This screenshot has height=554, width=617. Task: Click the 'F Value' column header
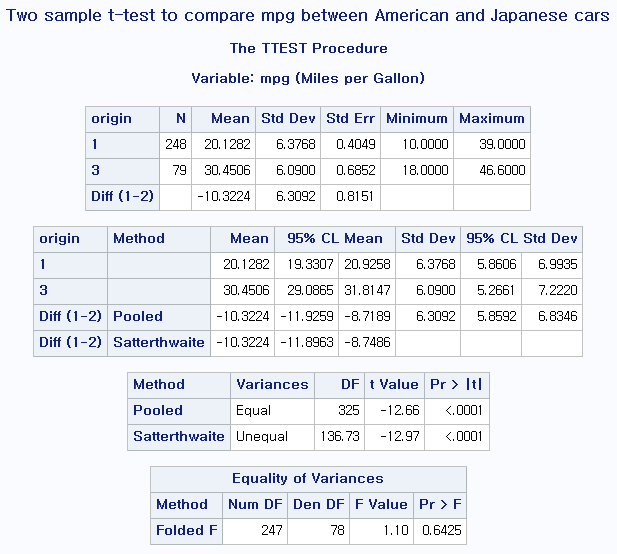tap(381, 504)
